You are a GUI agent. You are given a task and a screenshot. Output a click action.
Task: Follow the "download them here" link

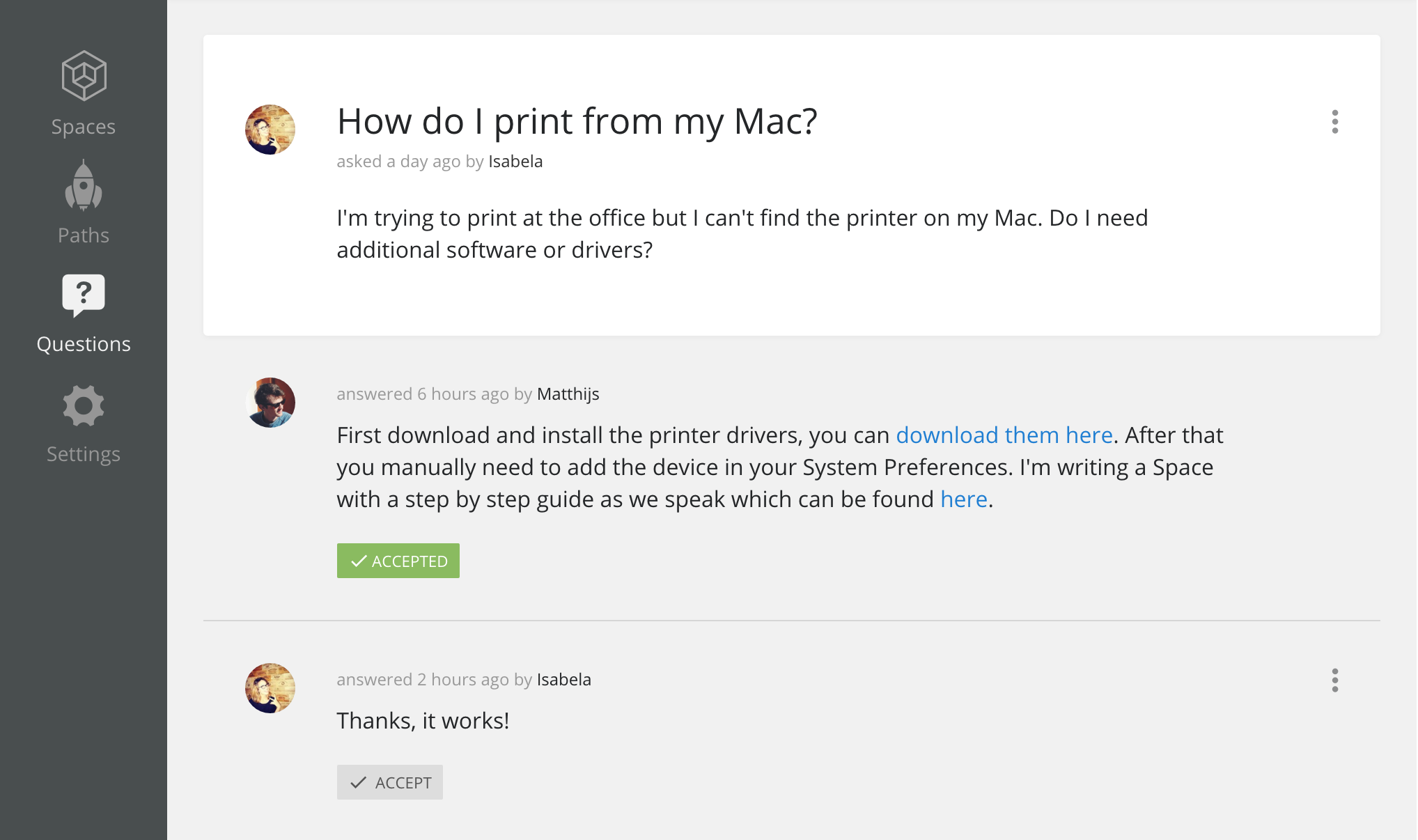point(1004,435)
